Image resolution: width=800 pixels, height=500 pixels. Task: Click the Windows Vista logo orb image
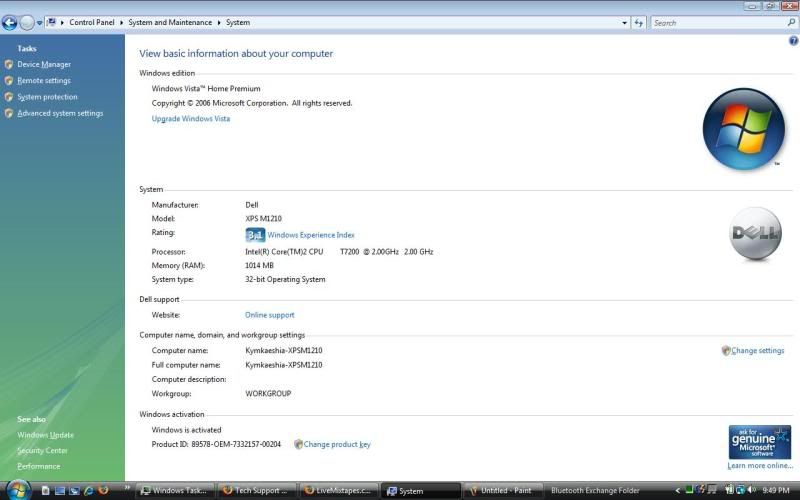point(744,129)
